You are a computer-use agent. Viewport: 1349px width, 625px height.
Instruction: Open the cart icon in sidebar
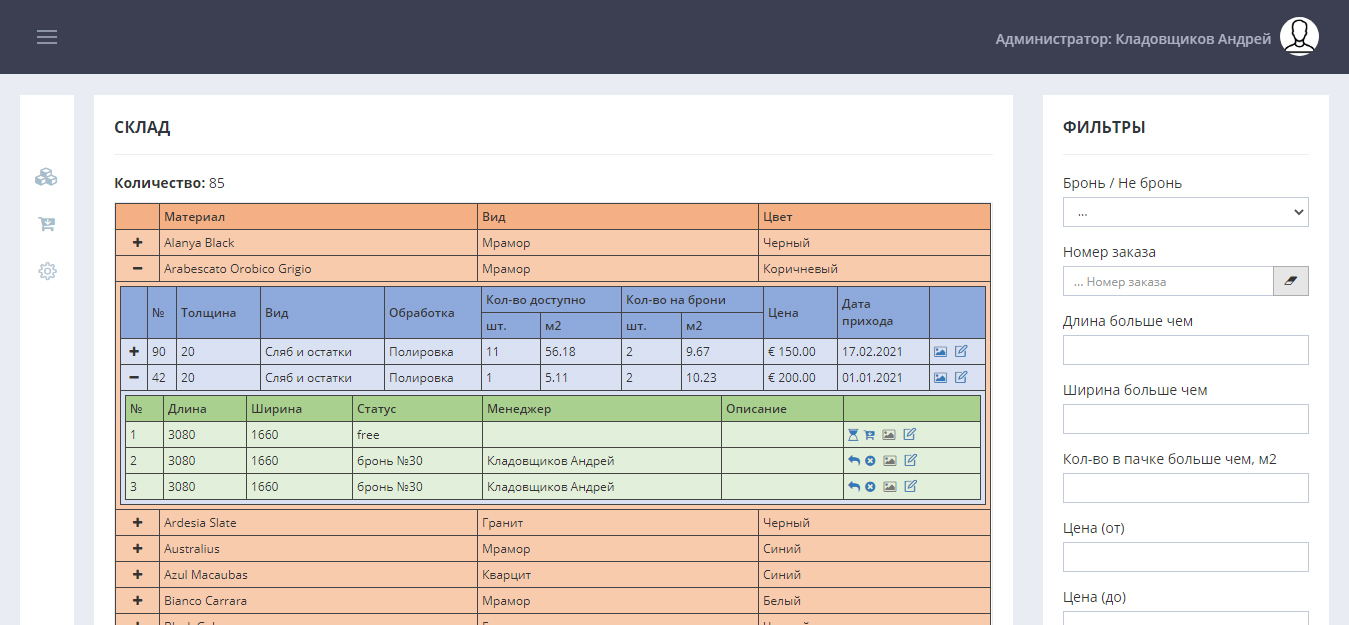tap(46, 224)
